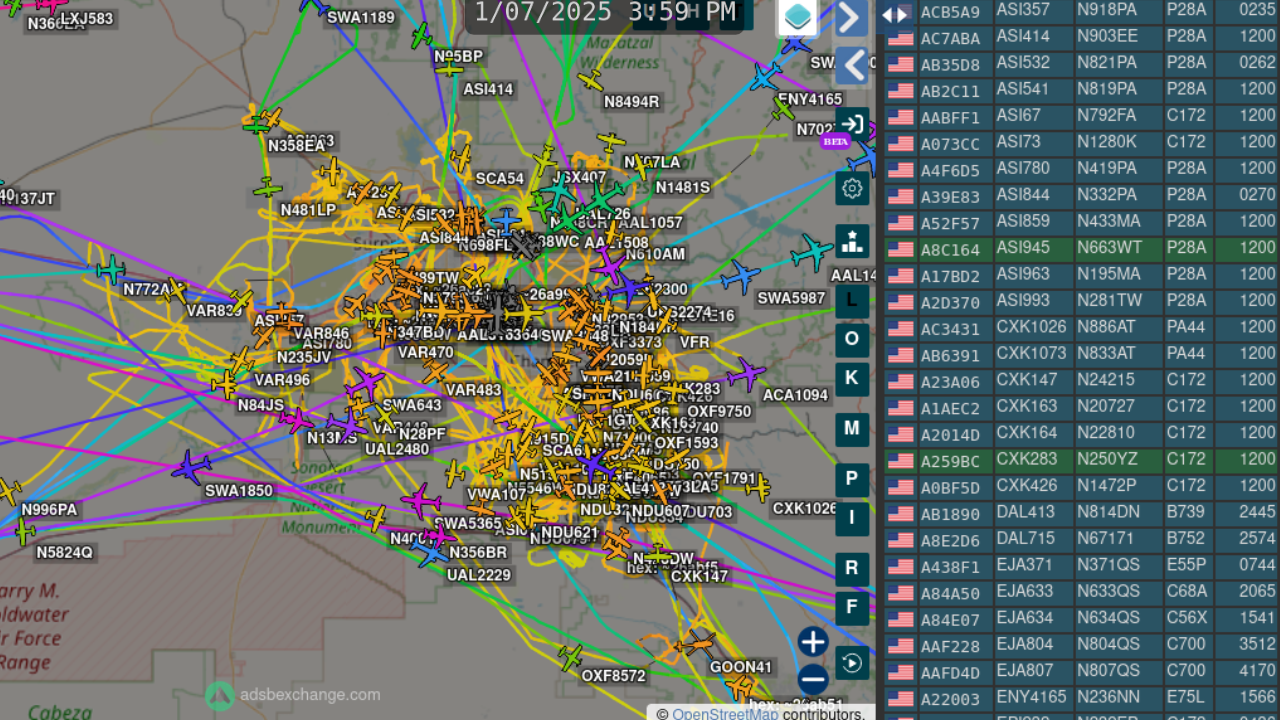Screen dimensions: 1280x720
Task: Toggle the I map button
Action: 852,517
